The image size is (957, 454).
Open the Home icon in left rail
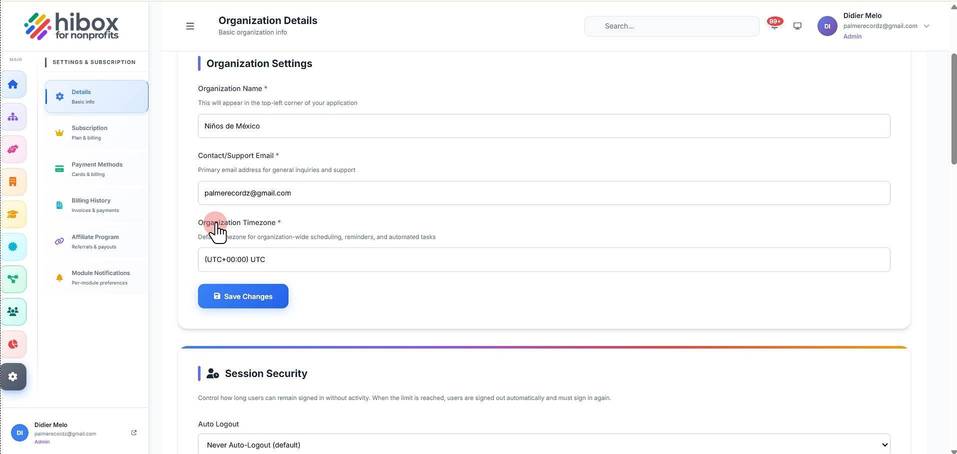pos(13,84)
